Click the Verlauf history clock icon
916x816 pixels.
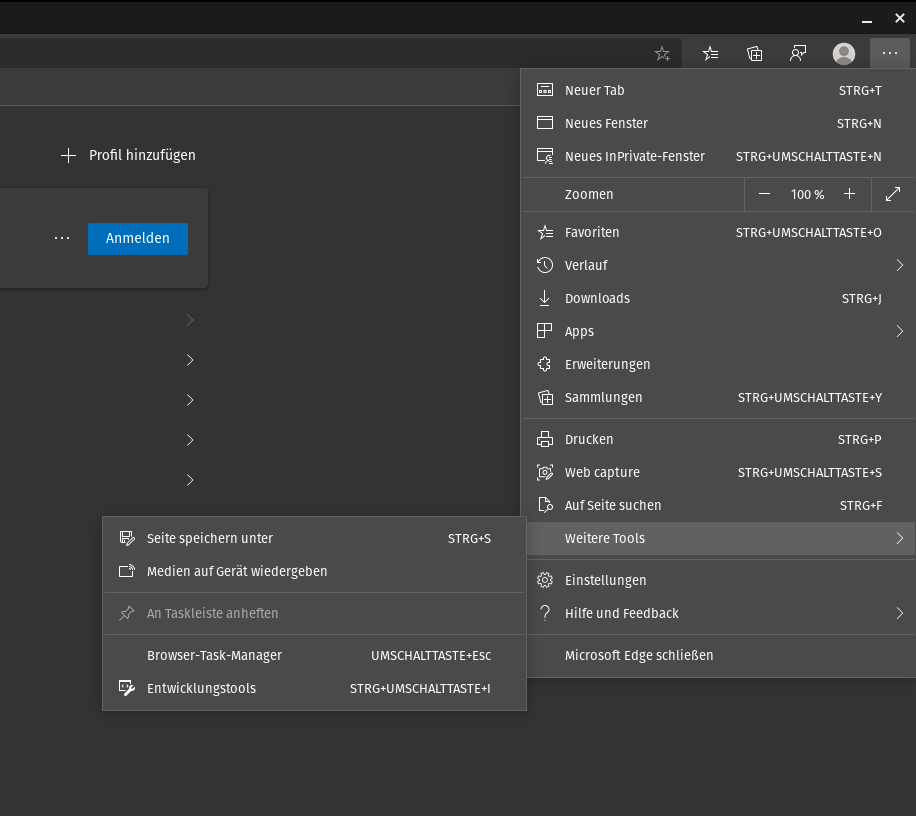coord(544,265)
